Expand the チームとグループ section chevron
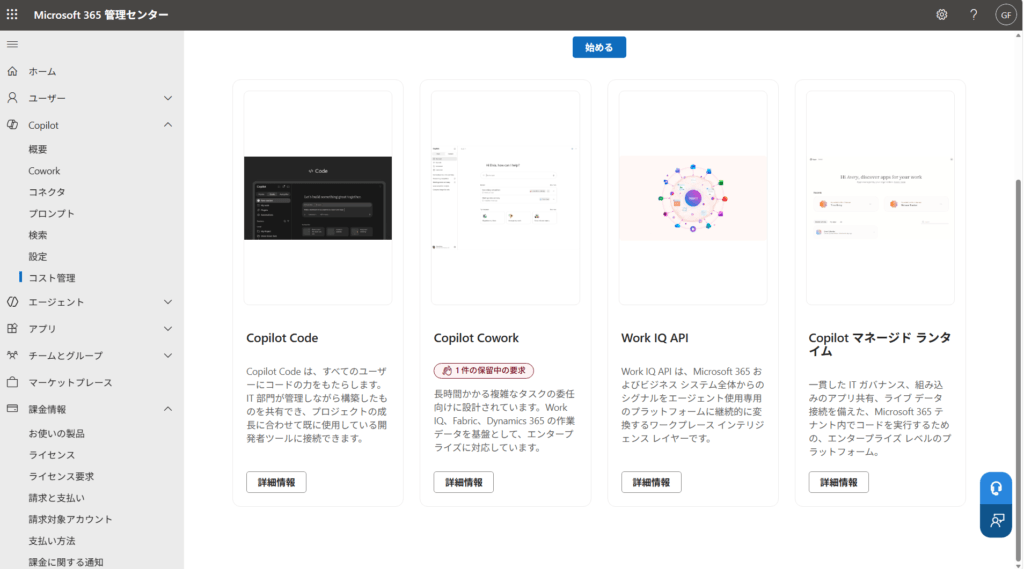The height and width of the screenshot is (569, 1024). pos(168,355)
